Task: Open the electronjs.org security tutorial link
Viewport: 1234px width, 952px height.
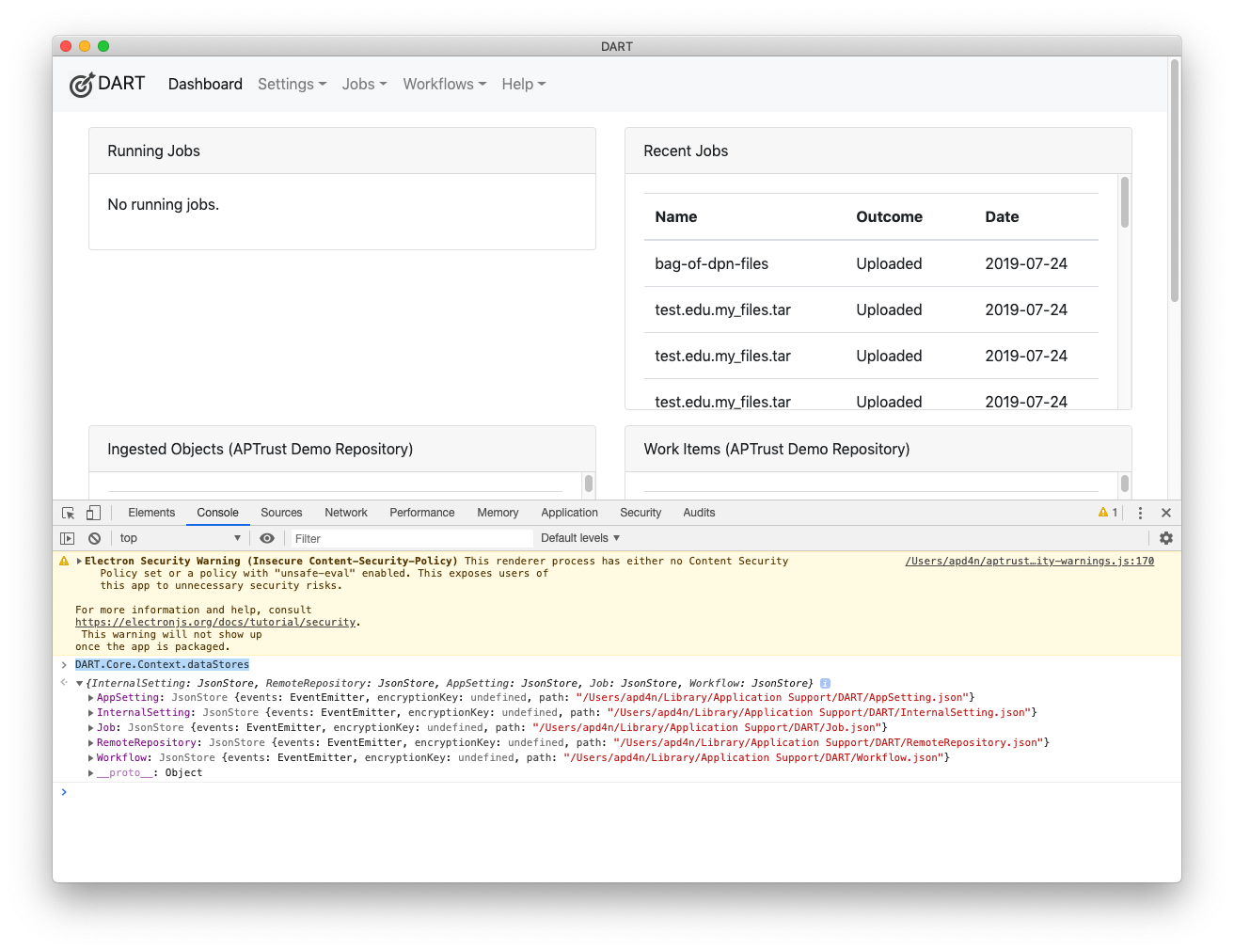Action: click(x=215, y=622)
